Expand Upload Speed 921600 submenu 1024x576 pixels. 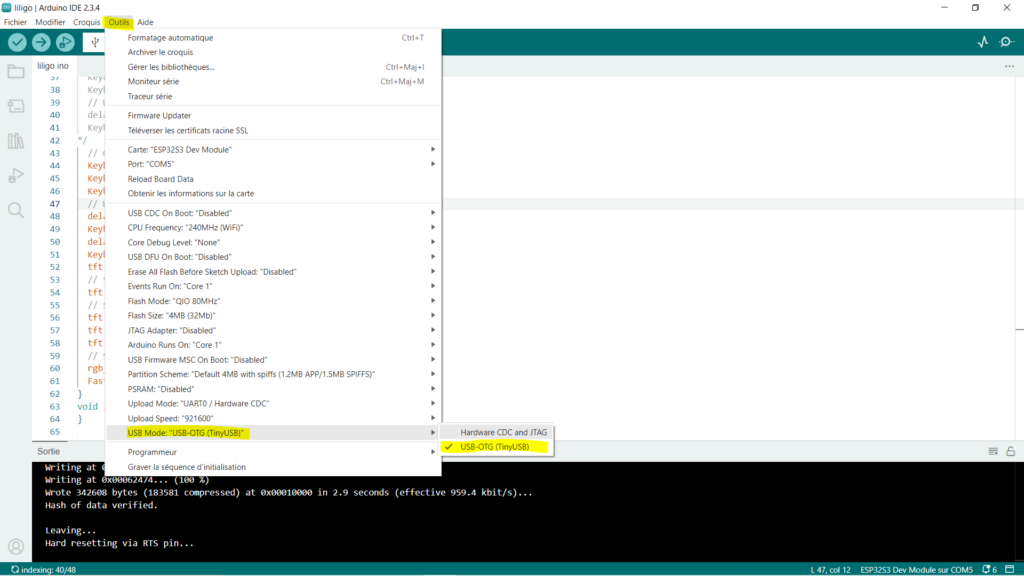pyautogui.click(x=274, y=419)
